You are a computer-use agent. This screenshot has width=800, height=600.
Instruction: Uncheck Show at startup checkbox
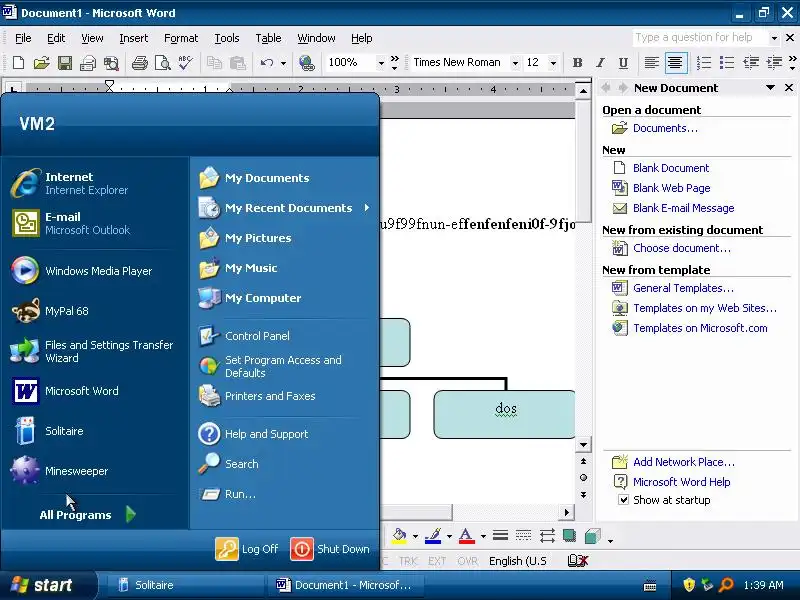pos(623,499)
